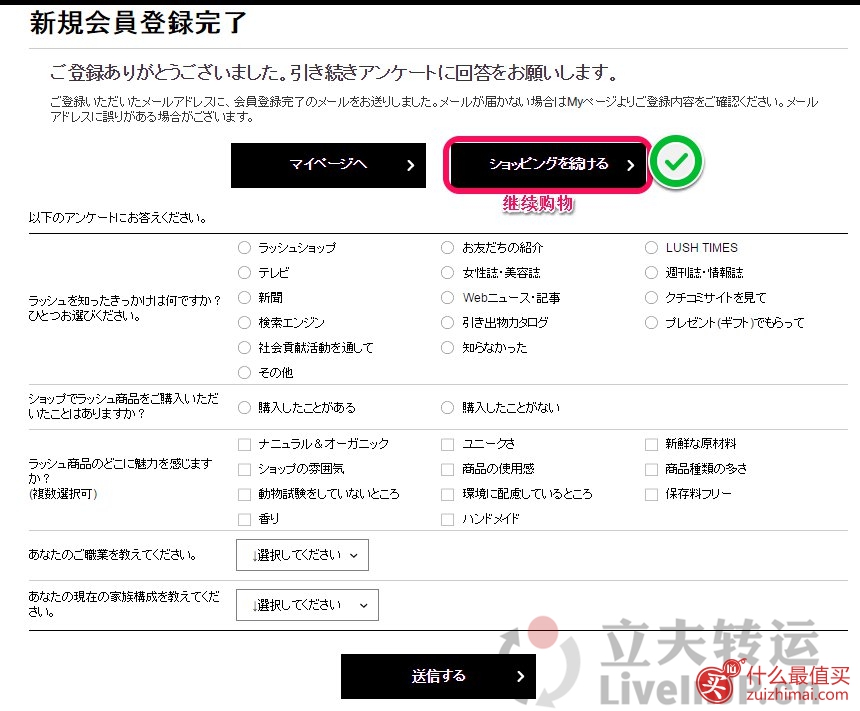The height and width of the screenshot is (711, 860).
Task: Select 購入したことがある radio option
Action: point(244,408)
